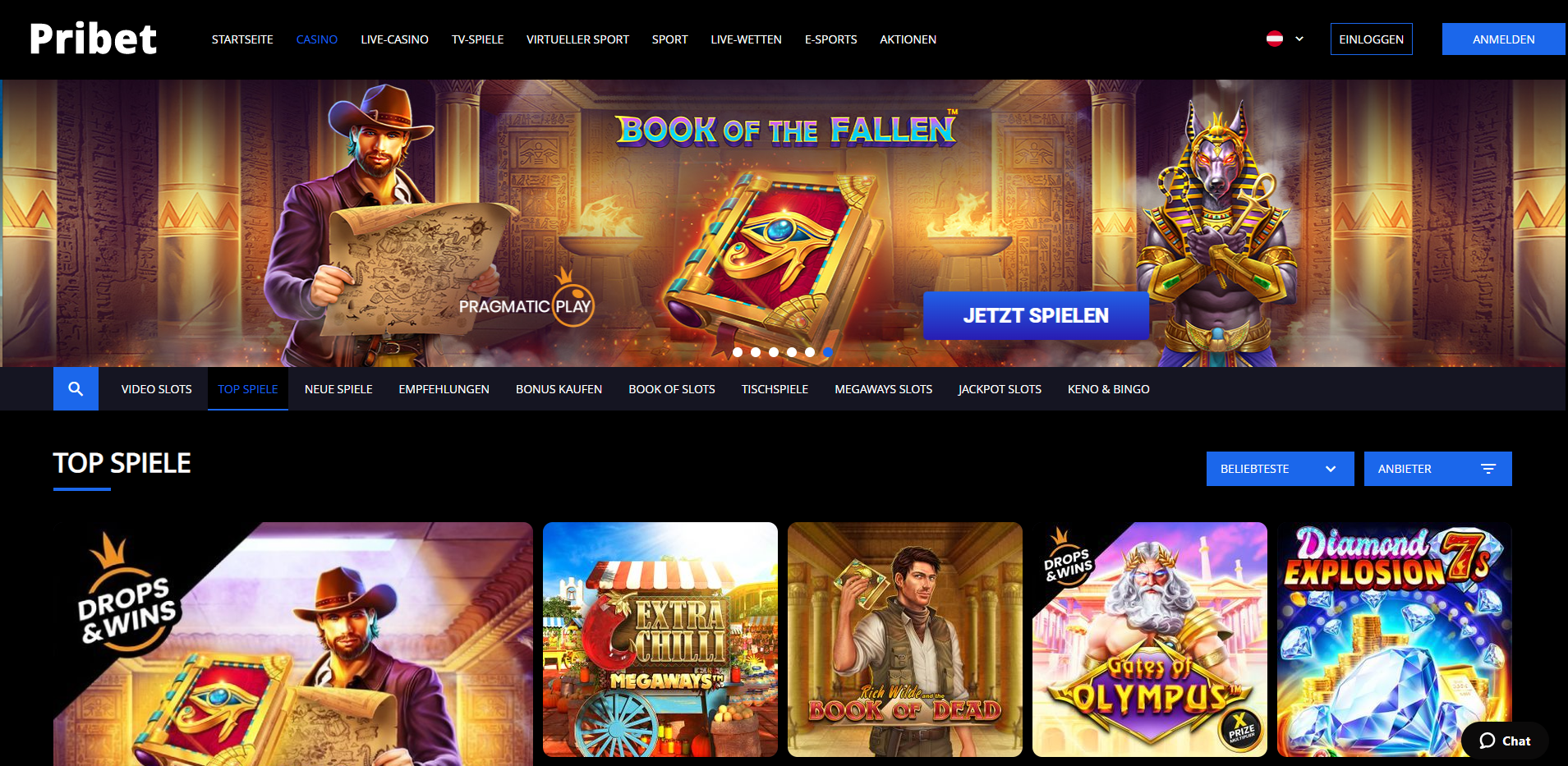Select the Austrian flag language icon
1568x766 pixels.
point(1275,39)
